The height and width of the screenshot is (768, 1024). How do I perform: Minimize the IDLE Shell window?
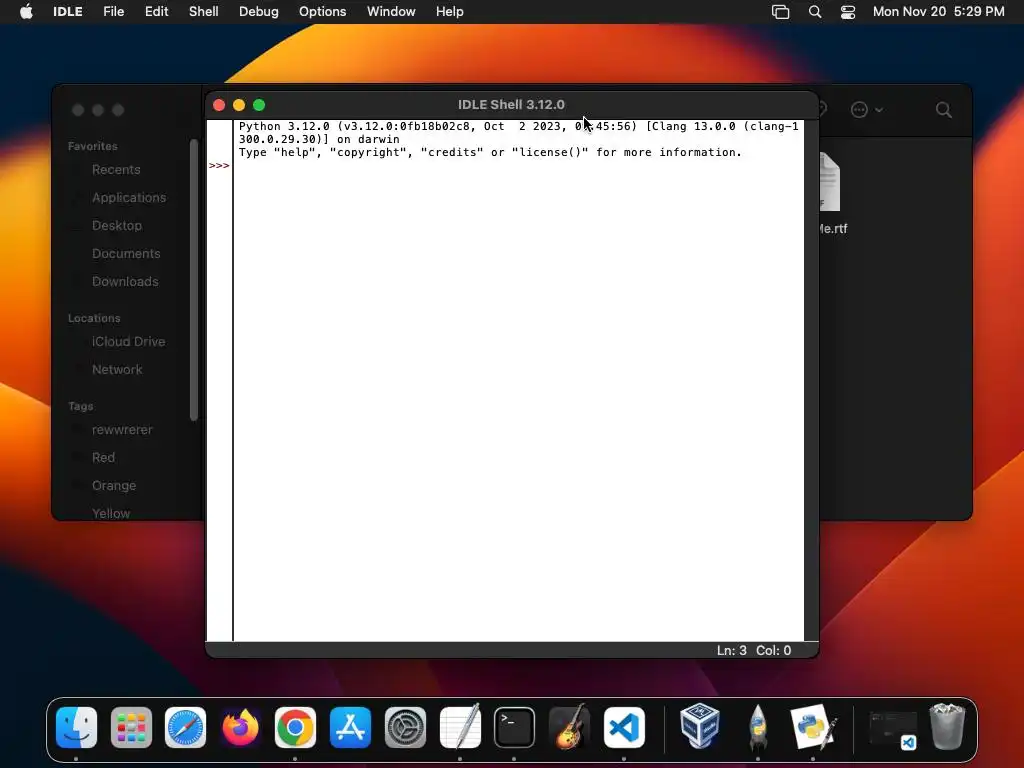coord(239,105)
